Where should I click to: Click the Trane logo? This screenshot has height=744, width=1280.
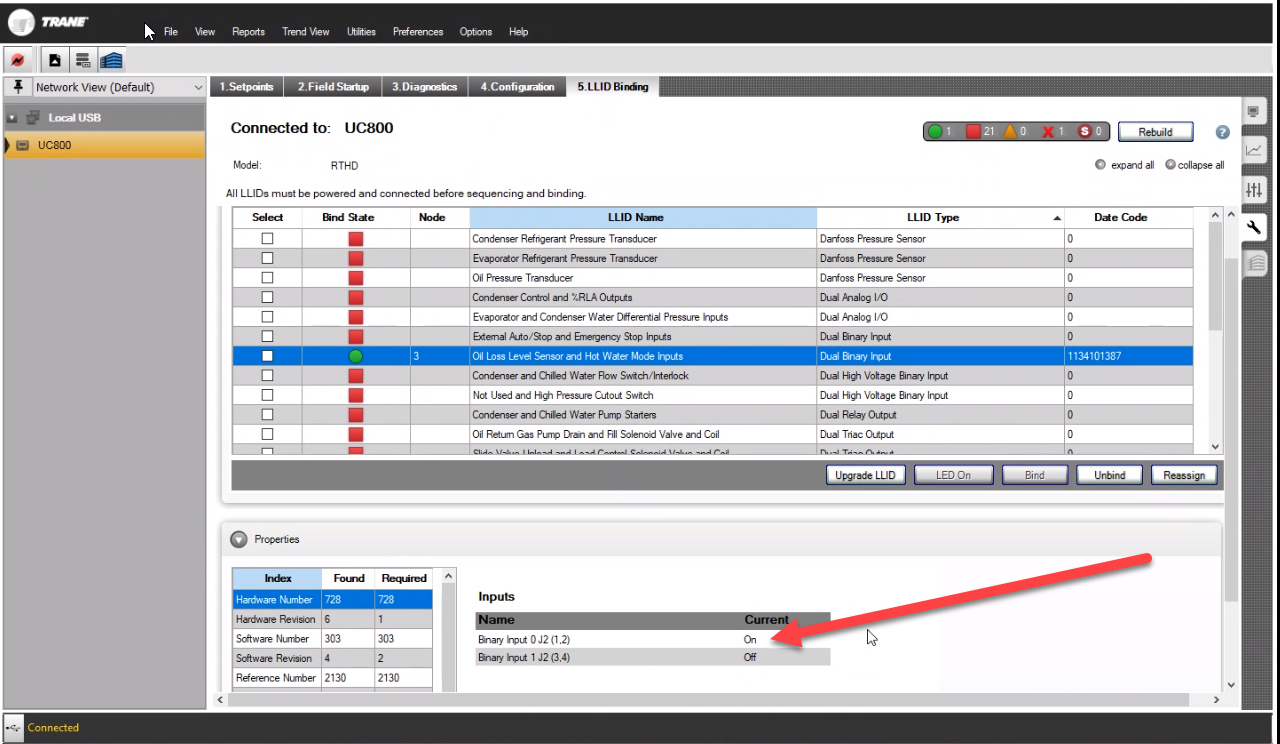(48, 21)
